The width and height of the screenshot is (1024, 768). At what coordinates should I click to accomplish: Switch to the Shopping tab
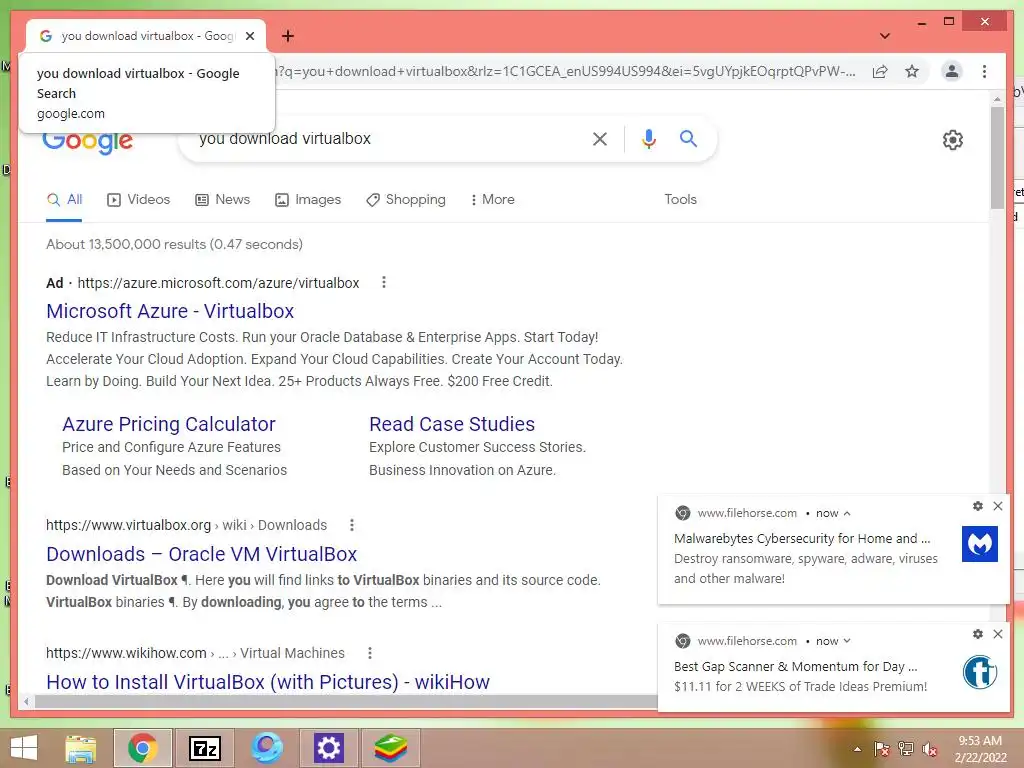(x=406, y=199)
